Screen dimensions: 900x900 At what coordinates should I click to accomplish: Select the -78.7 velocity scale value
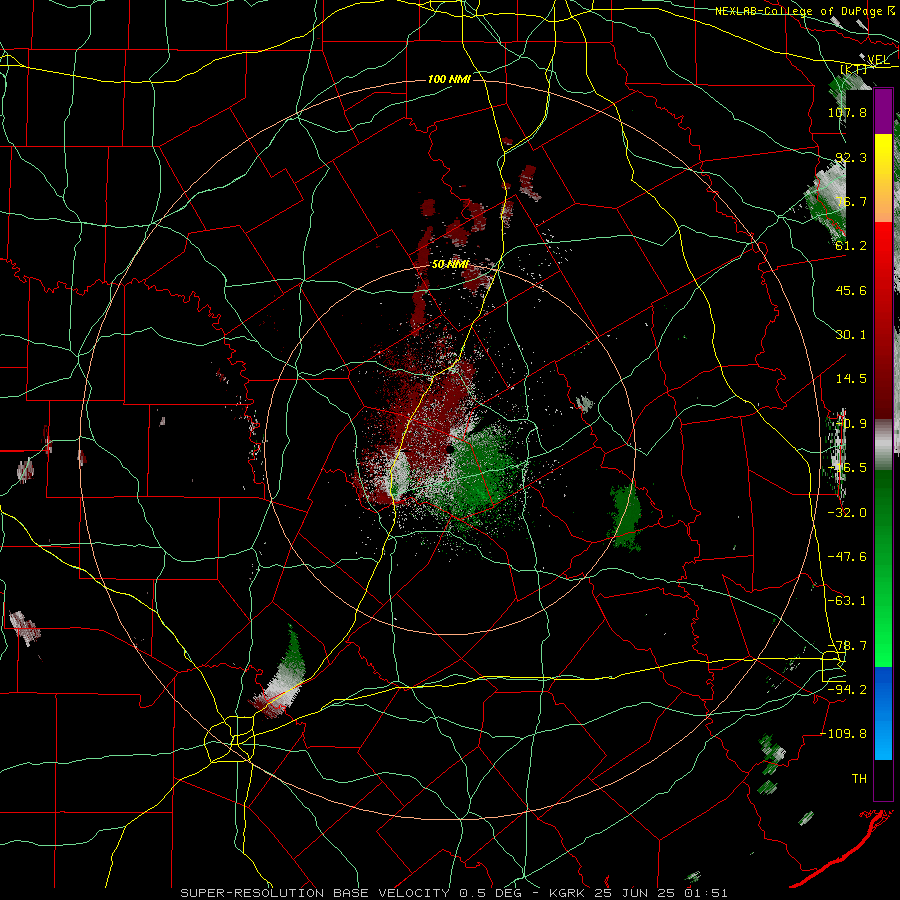847,646
